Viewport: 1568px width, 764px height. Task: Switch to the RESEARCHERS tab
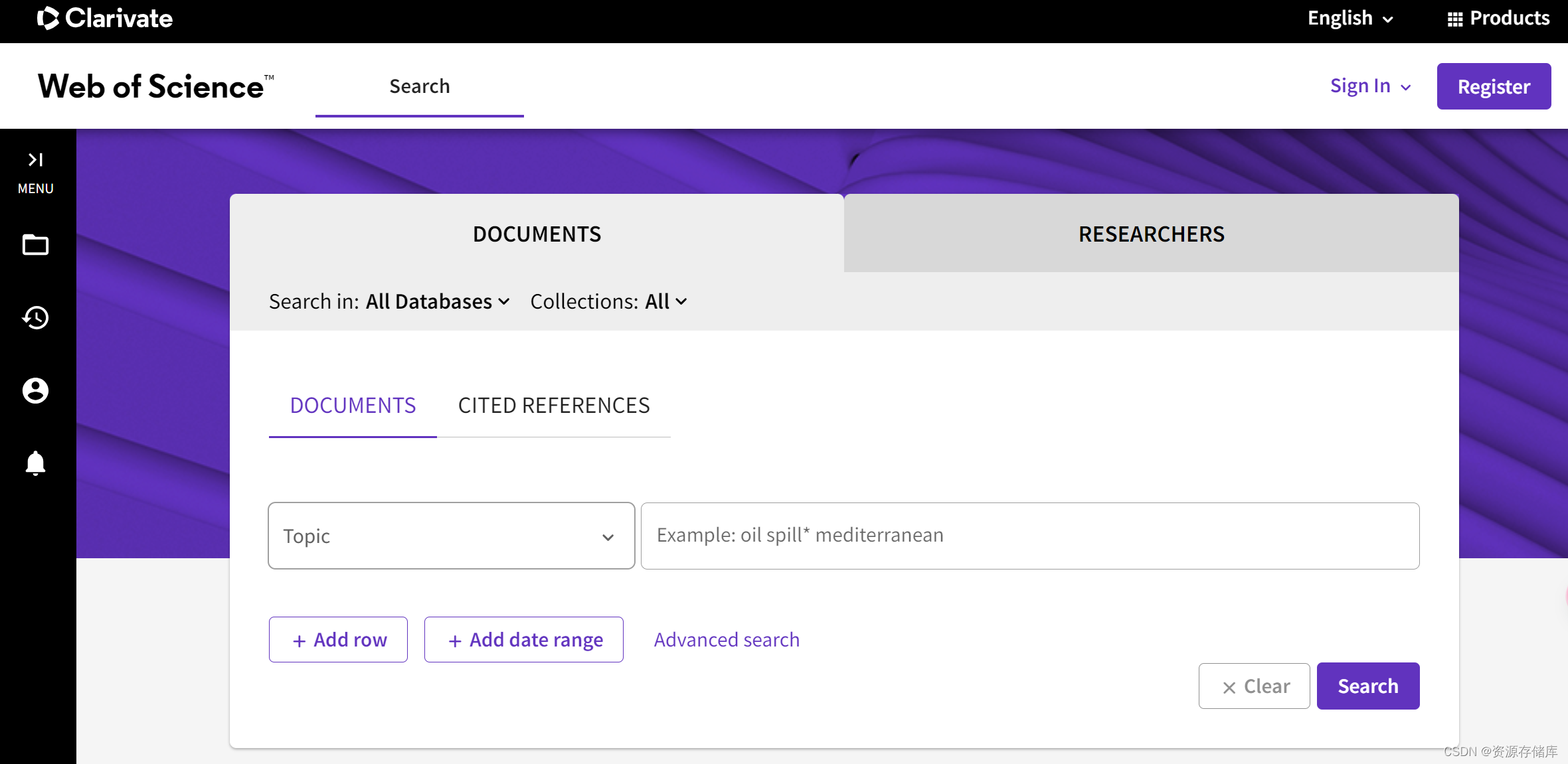point(1151,234)
